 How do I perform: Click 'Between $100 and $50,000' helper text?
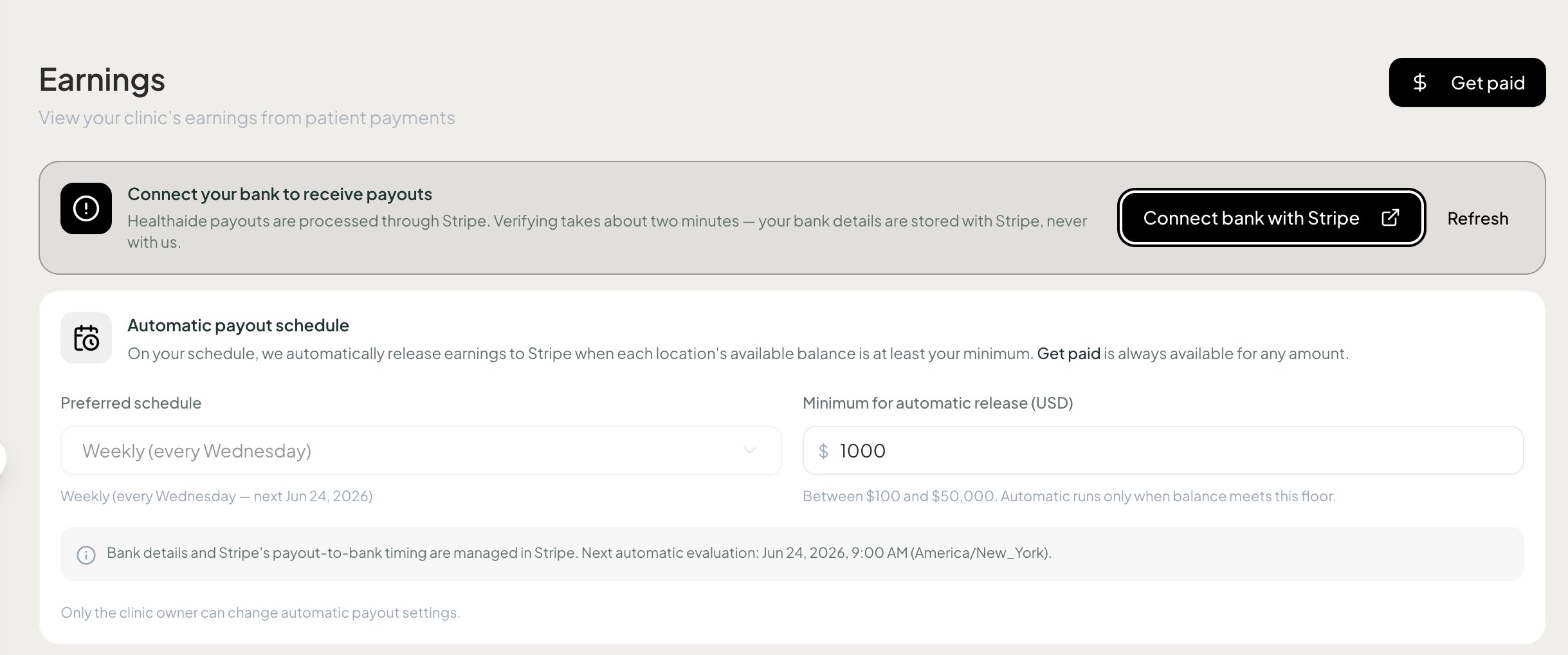[1069, 496]
